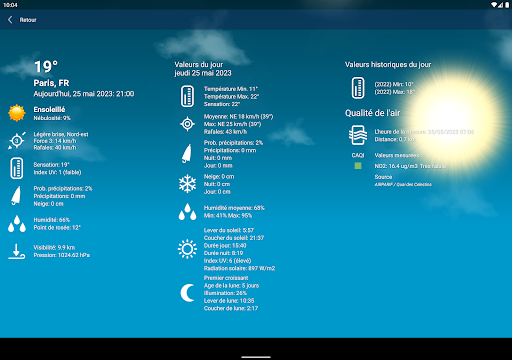Tap the Qualité de l'air heading
Screen dimensions: 512x360
[x=373, y=113]
